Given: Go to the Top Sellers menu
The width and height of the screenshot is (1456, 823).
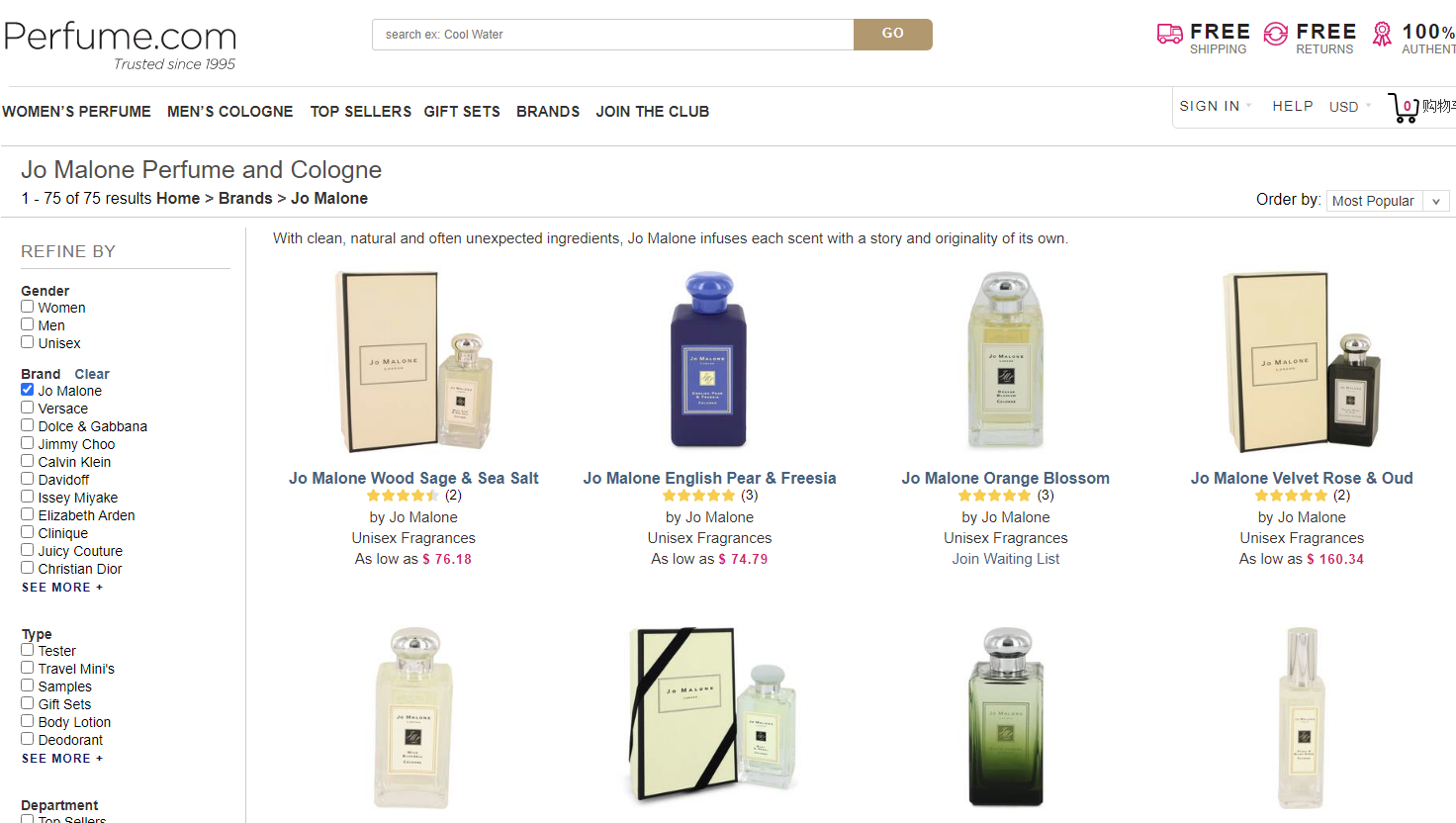Looking at the screenshot, I should [x=360, y=112].
